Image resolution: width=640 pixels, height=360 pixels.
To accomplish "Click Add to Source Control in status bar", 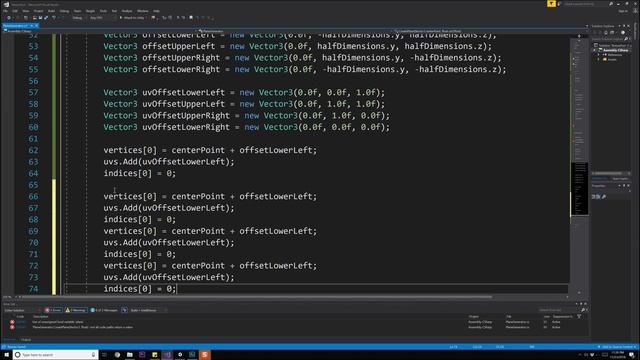I will (616, 347).
